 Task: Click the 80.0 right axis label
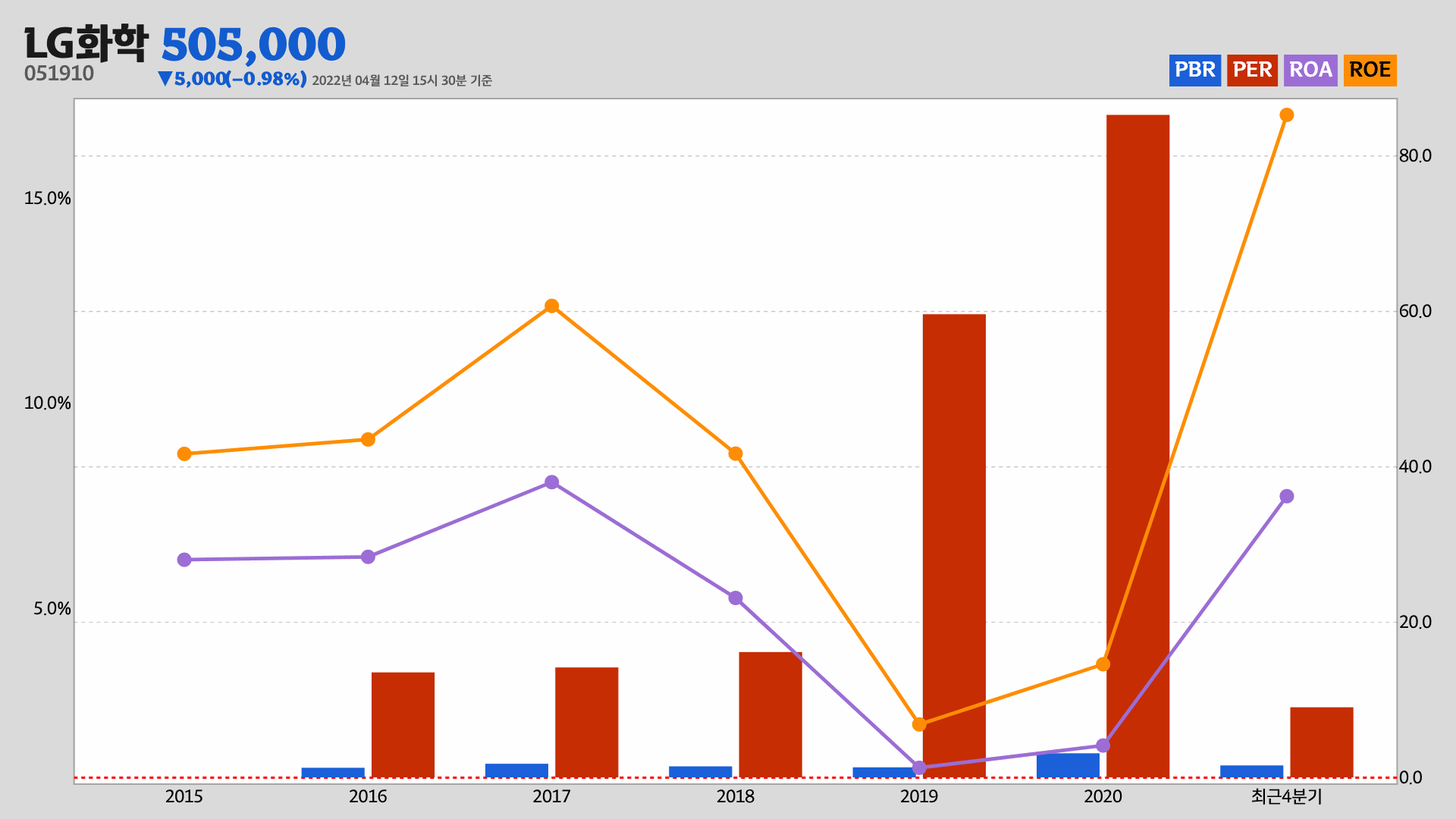(x=1416, y=155)
